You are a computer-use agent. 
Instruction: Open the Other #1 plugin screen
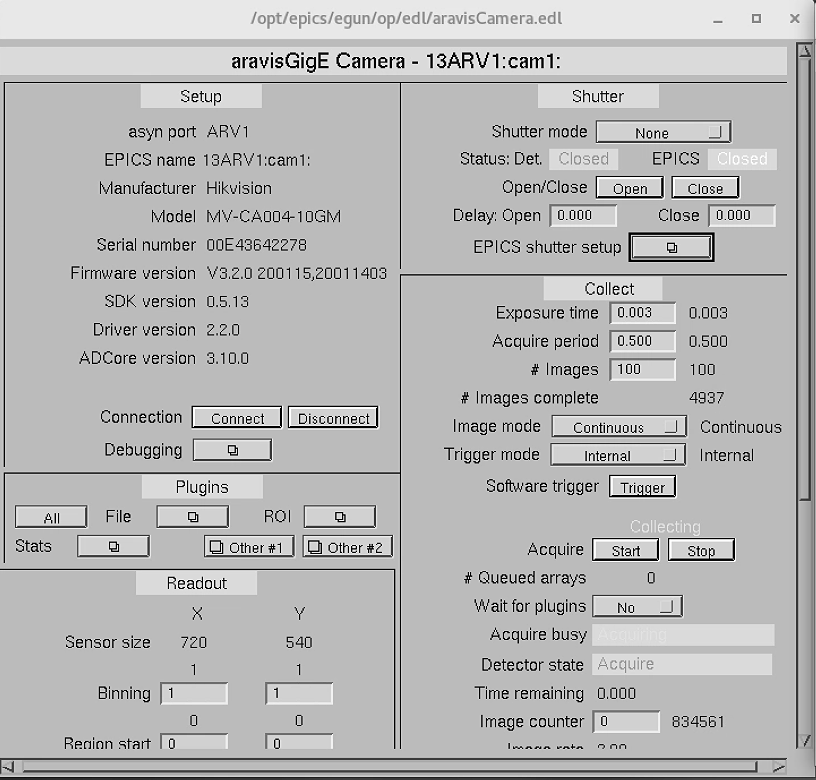[x=248, y=546]
